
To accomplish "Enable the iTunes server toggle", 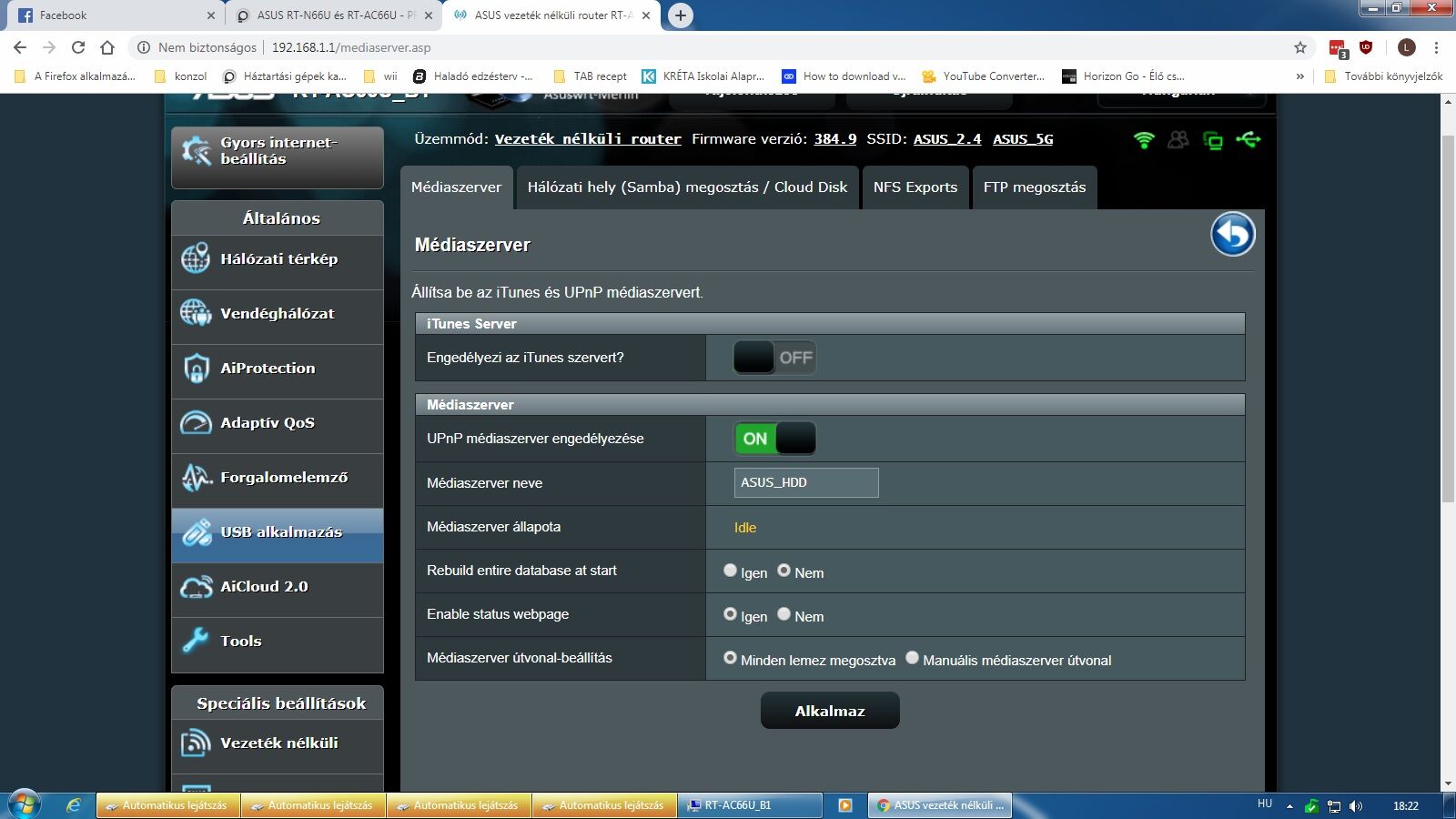I will 774,358.
